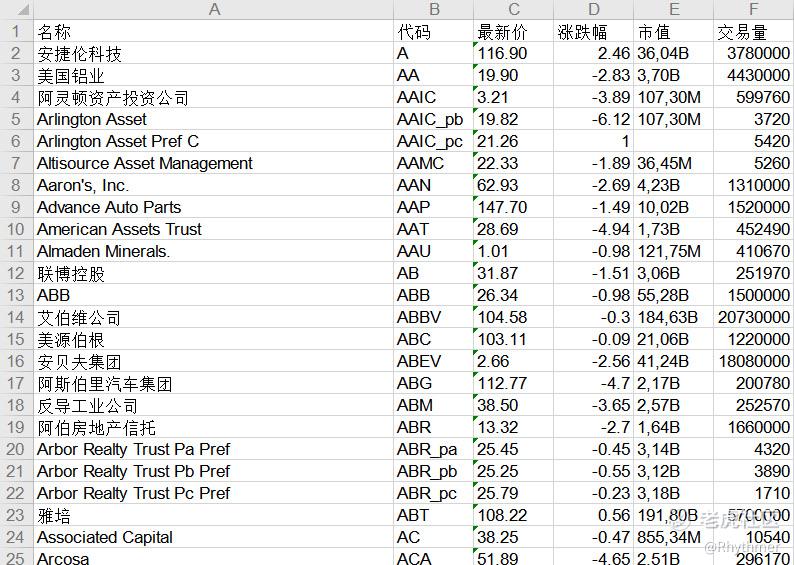The image size is (794, 565).
Task: Click market cap 121,75M
Action: (x=673, y=251)
